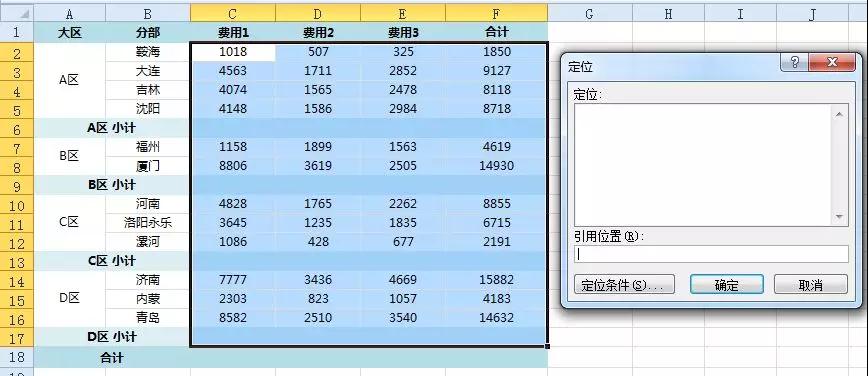
Task: Focus the 引用位置 input field
Action: [x=711, y=254]
